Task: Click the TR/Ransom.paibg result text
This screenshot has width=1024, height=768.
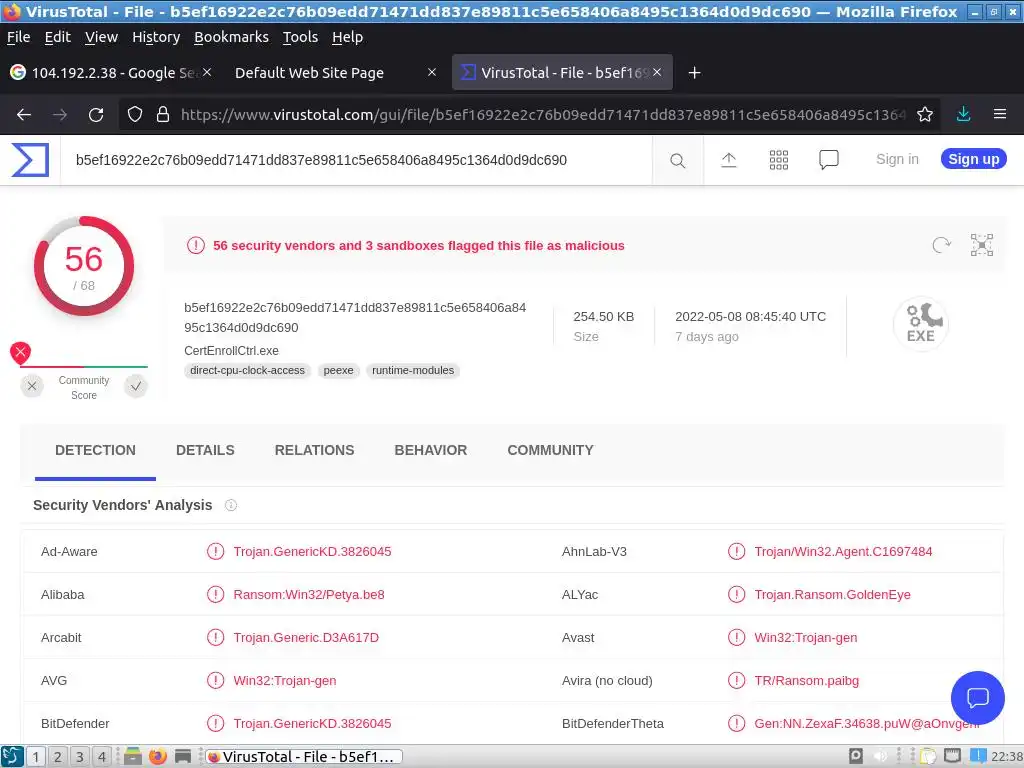Action: point(807,680)
